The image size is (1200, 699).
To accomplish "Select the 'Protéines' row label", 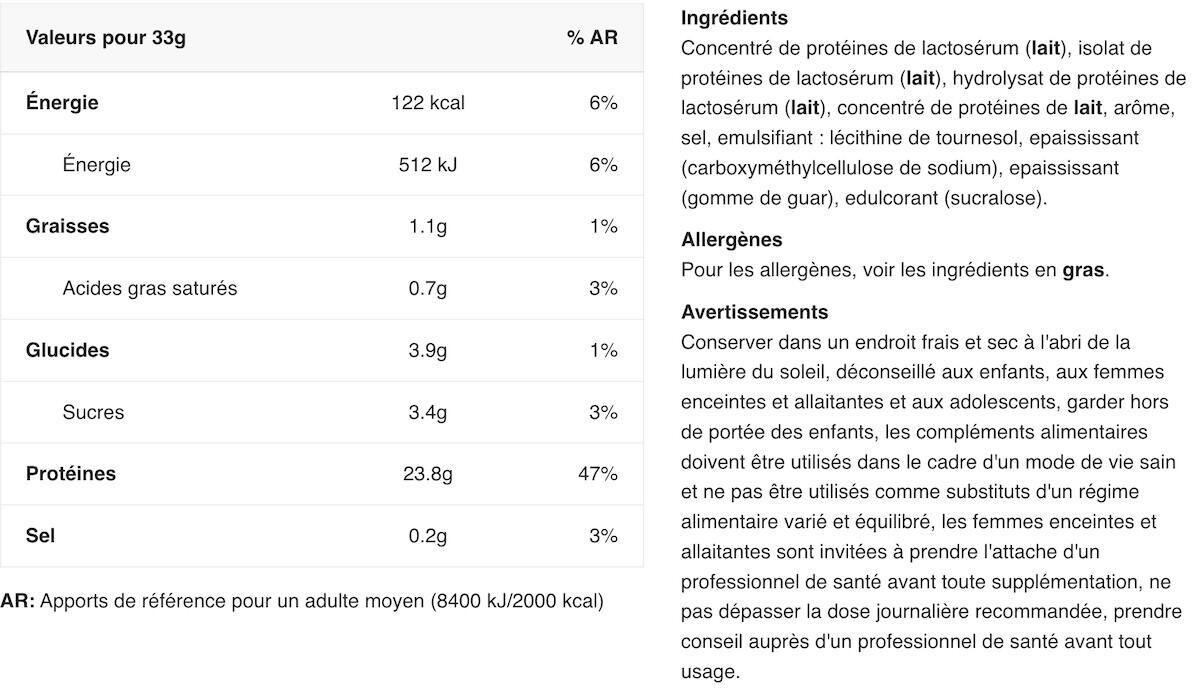I will click(x=71, y=474).
